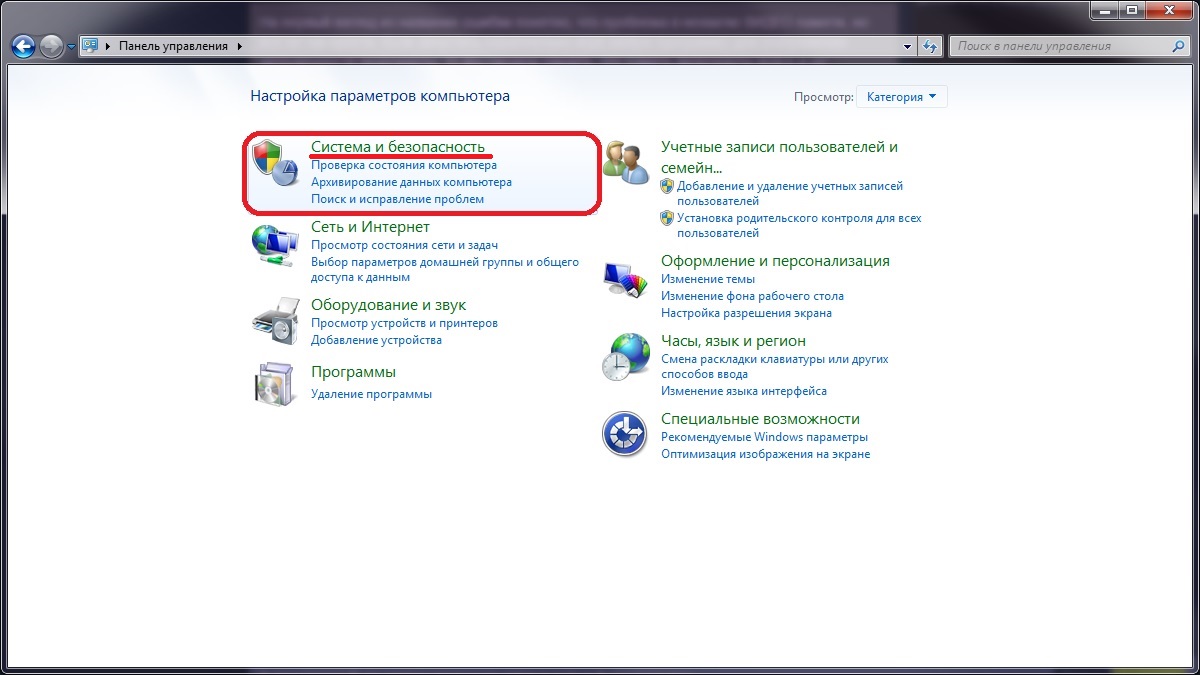Click the Hardware and Sound printer icon
1200x675 pixels.
[275, 321]
